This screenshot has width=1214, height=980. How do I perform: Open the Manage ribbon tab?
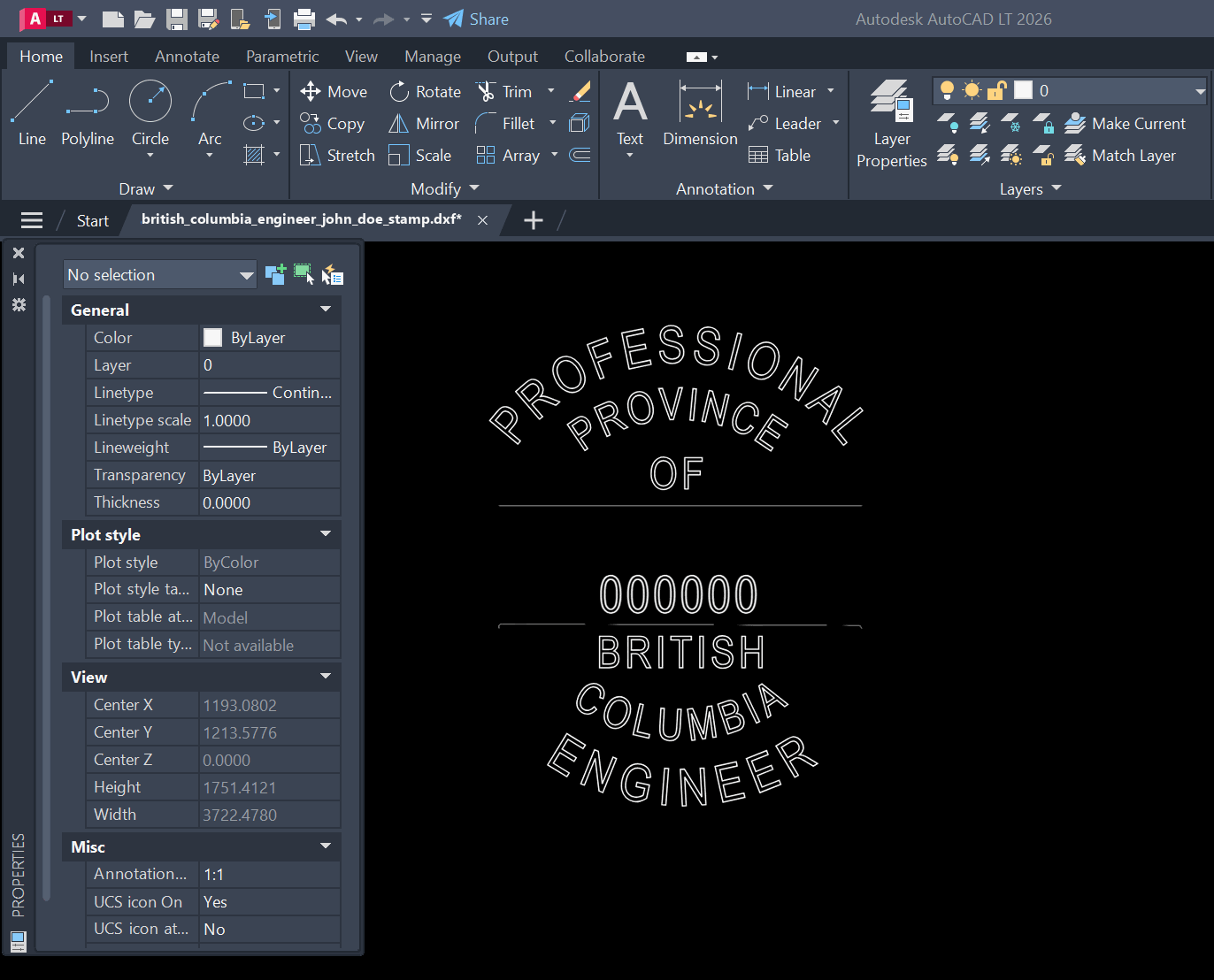(x=433, y=56)
